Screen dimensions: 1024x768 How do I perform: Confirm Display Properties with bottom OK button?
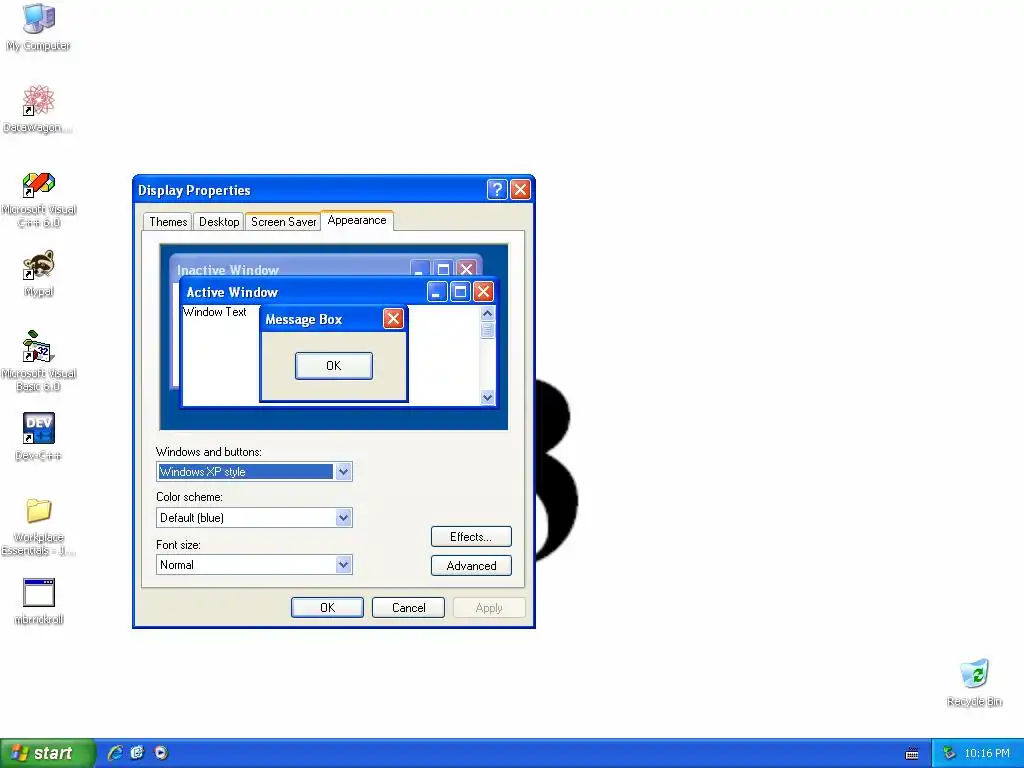pos(327,607)
